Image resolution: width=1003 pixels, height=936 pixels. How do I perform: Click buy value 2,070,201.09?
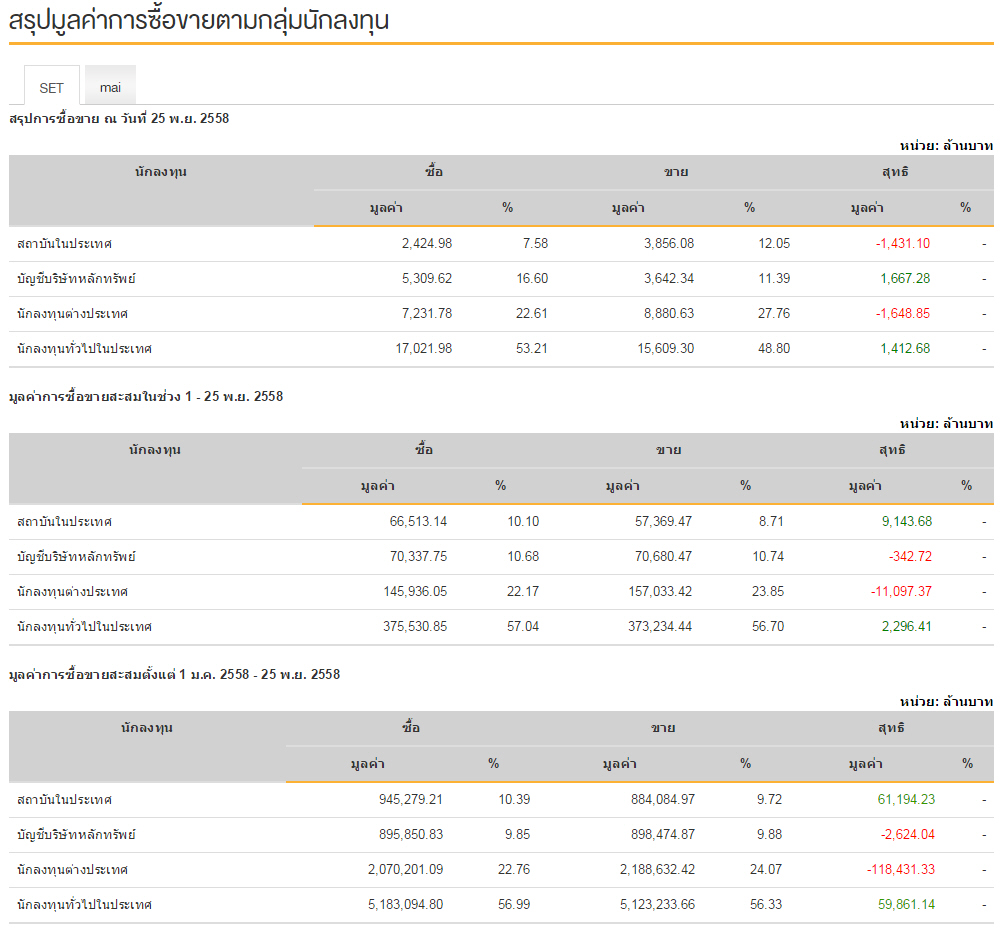(x=406, y=869)
